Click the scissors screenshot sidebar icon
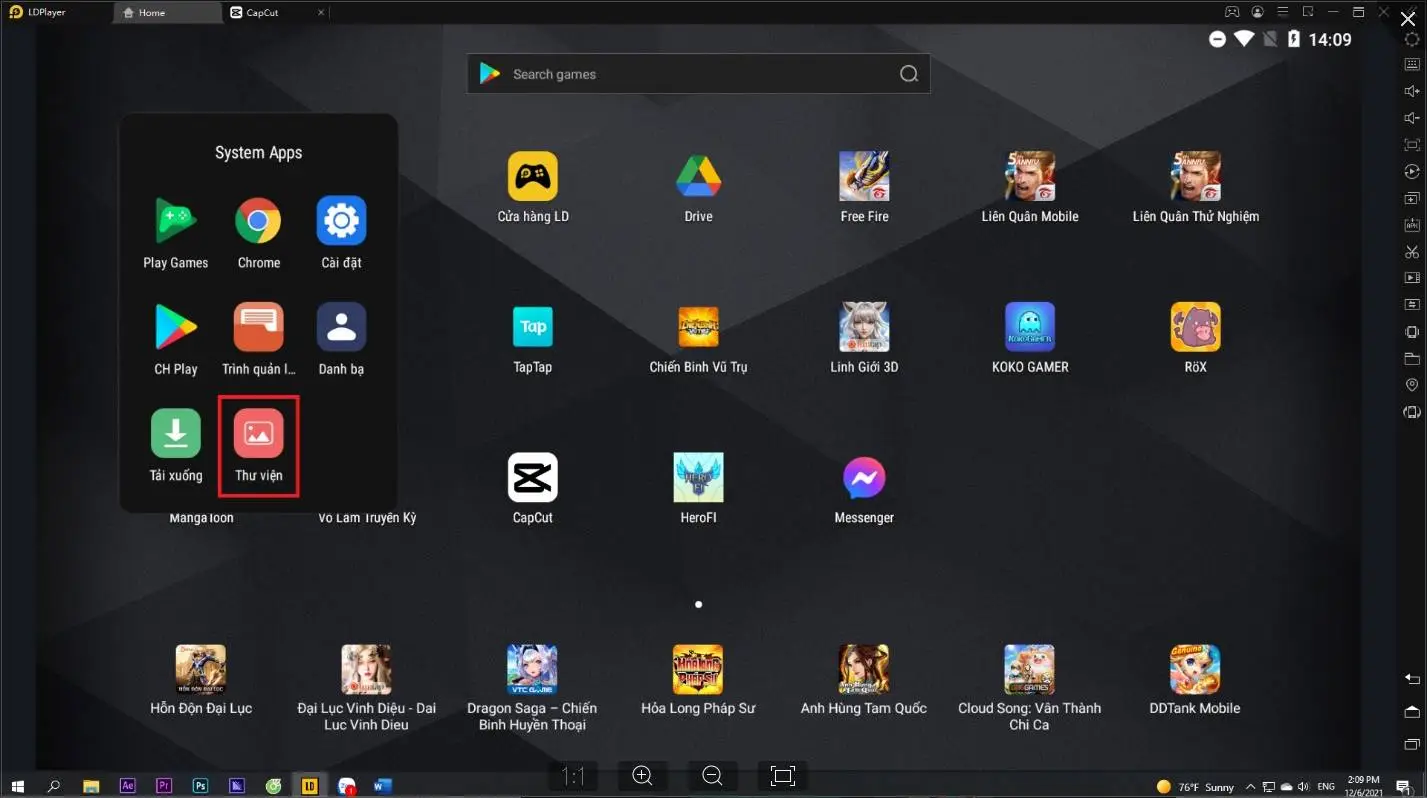Viewport: 1427px width, 798px height. [1412, 252]
